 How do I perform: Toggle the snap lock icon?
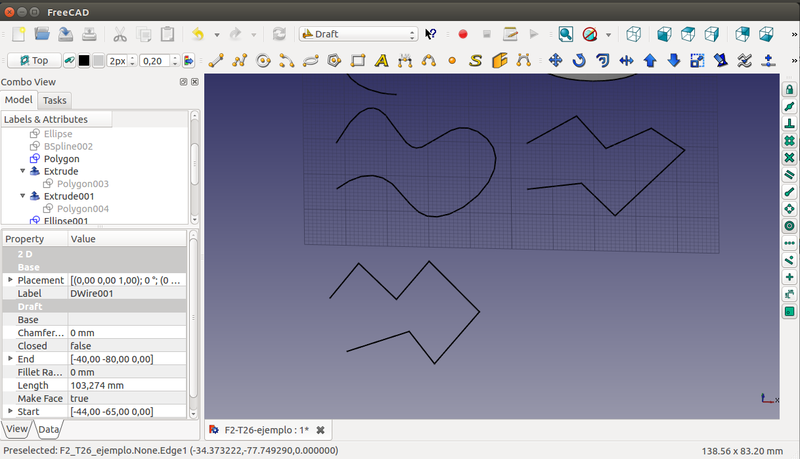point(789,90)
